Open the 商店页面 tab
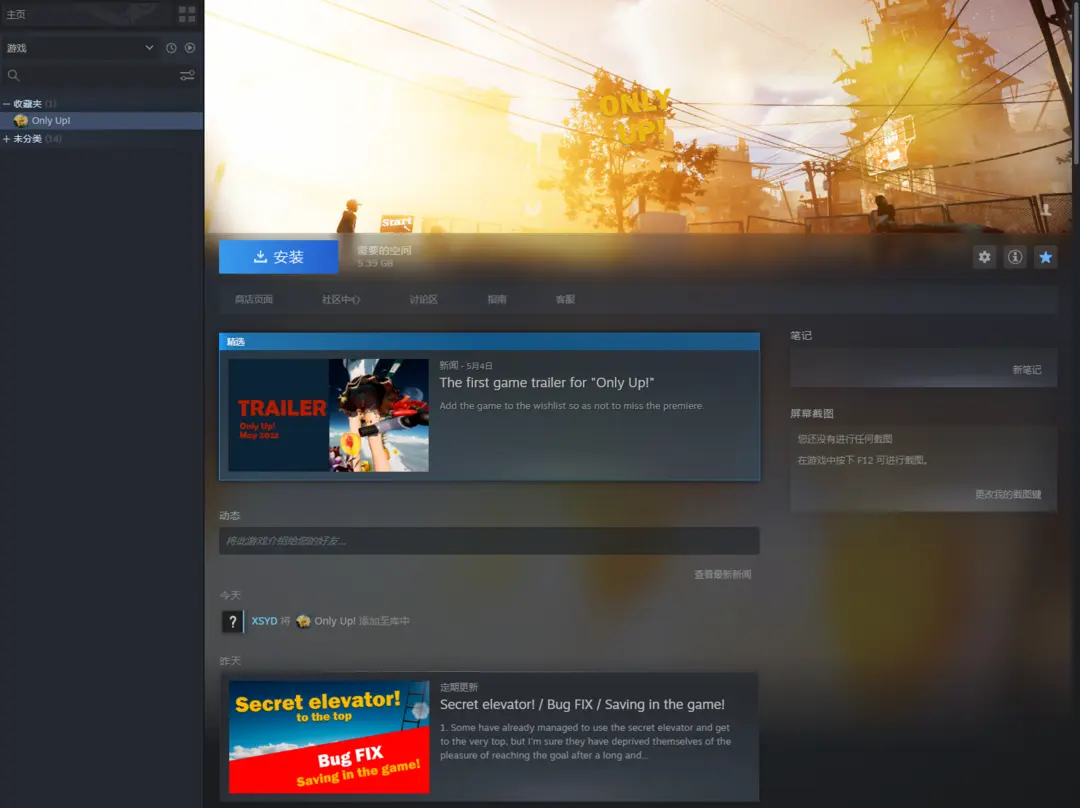The width and height of the screenshot is (1080, 808). coord(253,299)
